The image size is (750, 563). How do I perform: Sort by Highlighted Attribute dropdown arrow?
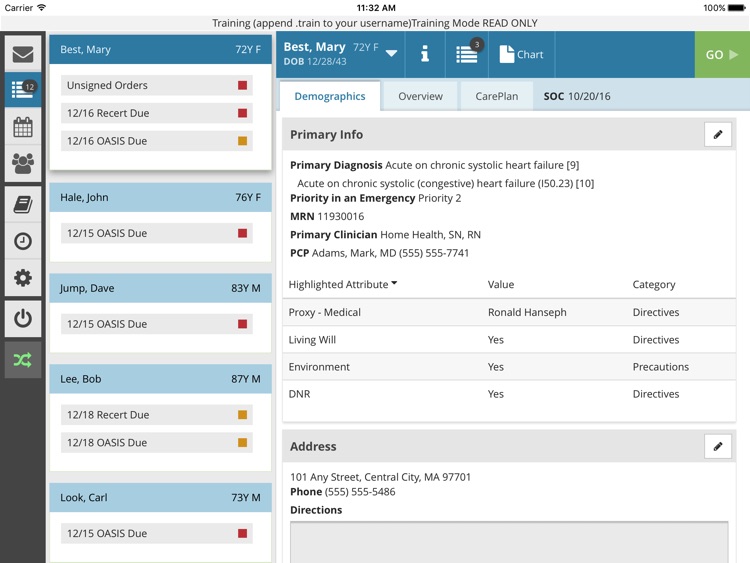(394, 283)
